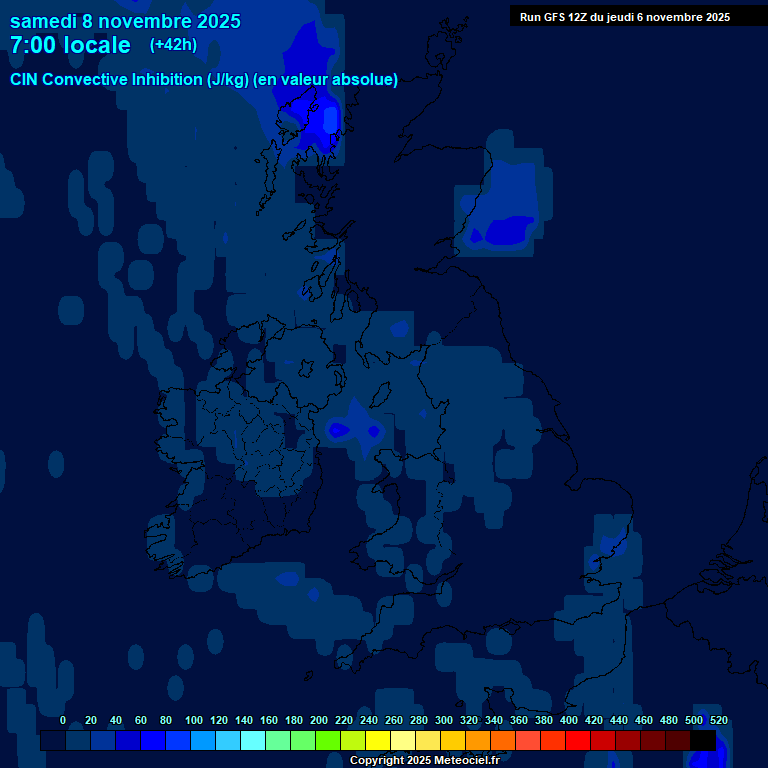This screenshot has height=768, width=768.
Task: Click the +42h forecast offset label
Action: 173,45
